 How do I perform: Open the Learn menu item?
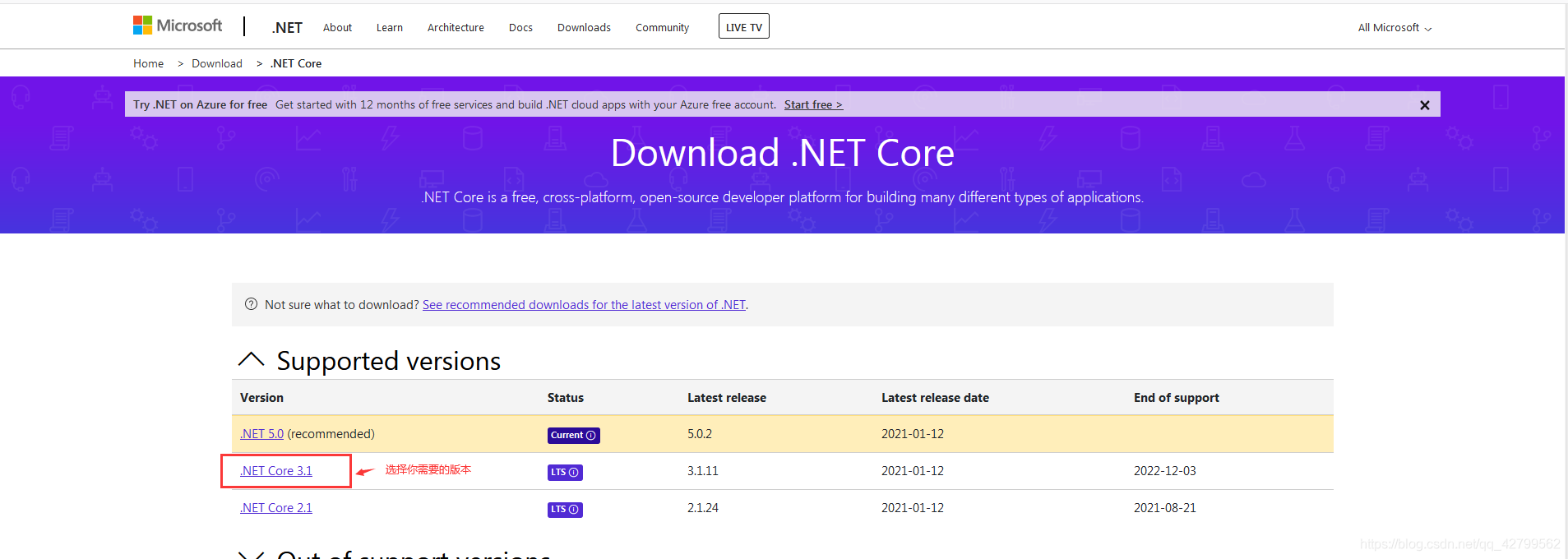point(390,28)
